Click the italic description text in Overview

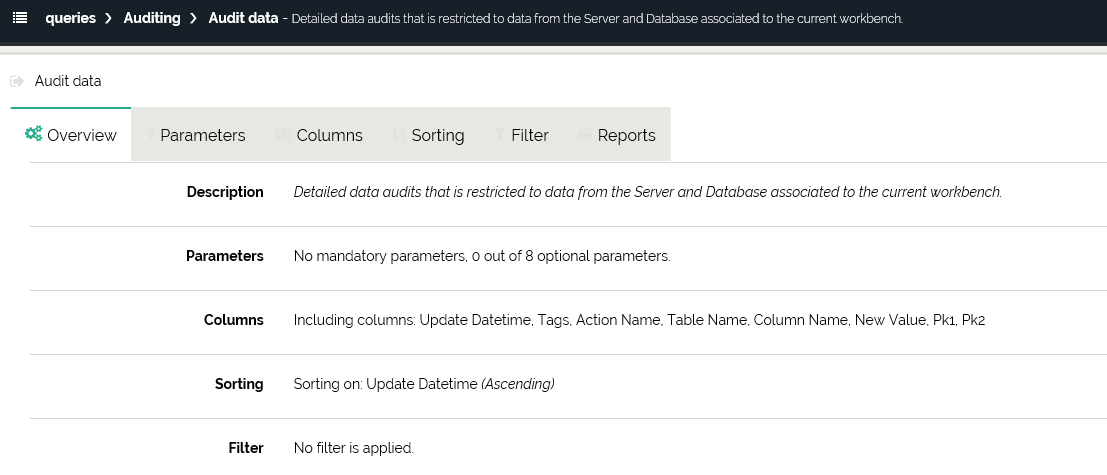(647, 192)
